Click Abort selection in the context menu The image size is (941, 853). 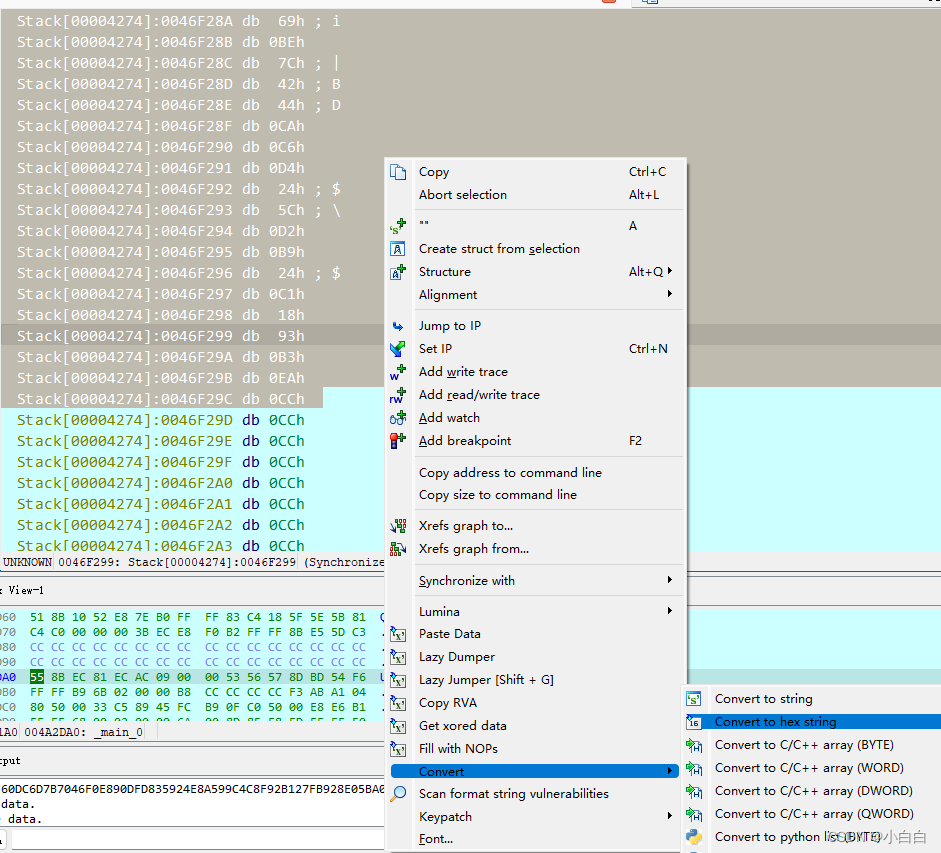pyautogui.click(x=462, y=194)
